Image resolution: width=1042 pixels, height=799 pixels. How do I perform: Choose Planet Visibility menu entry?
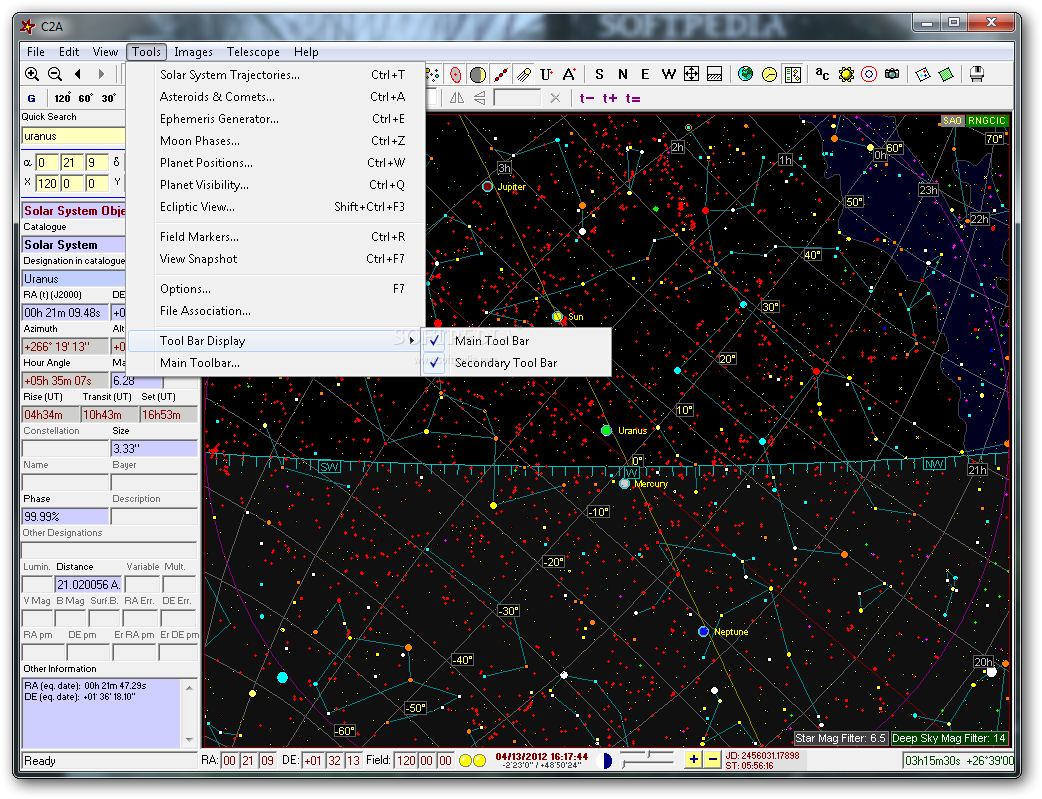(275, 185)
